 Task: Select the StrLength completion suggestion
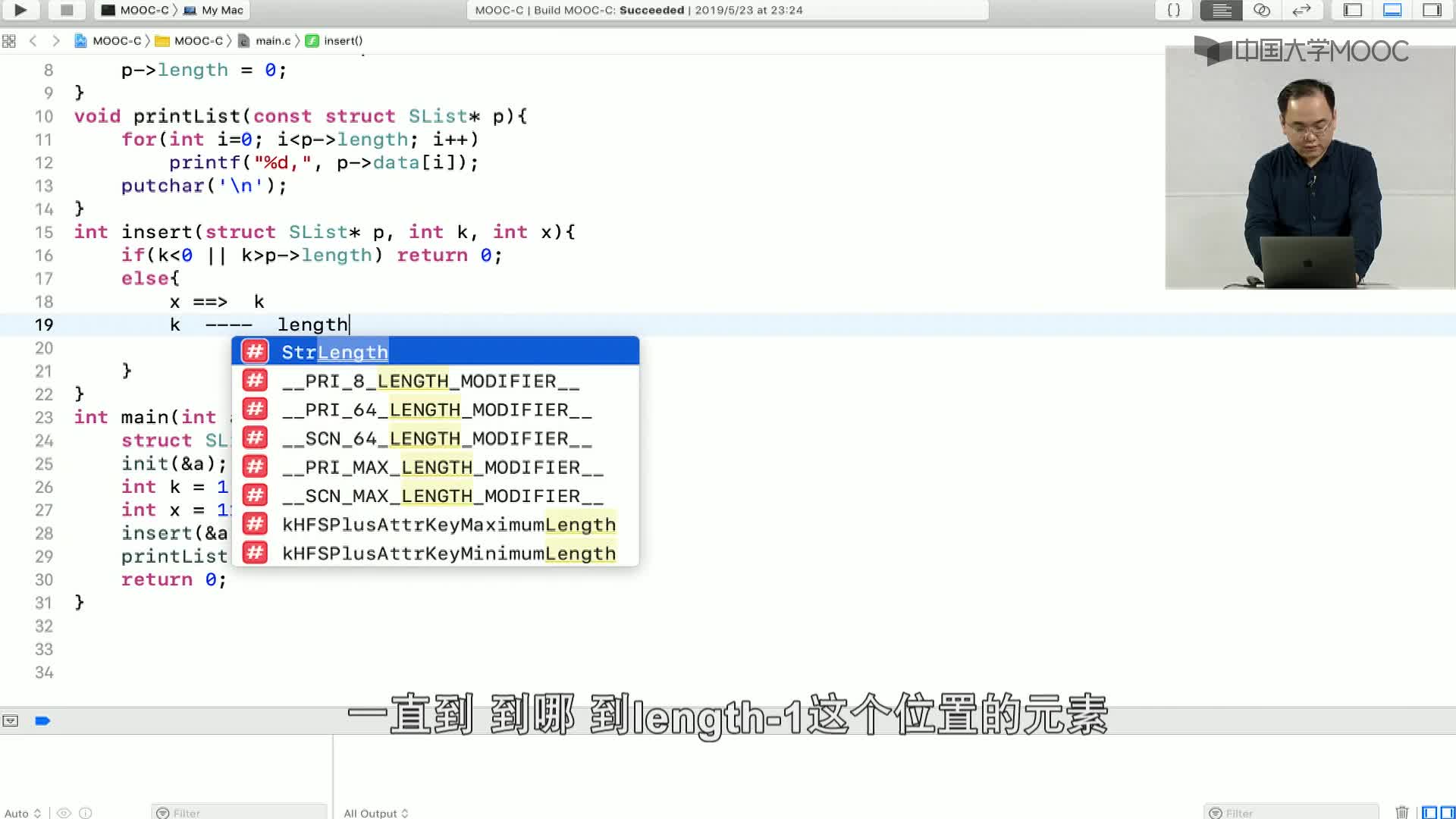pos(435,352)
